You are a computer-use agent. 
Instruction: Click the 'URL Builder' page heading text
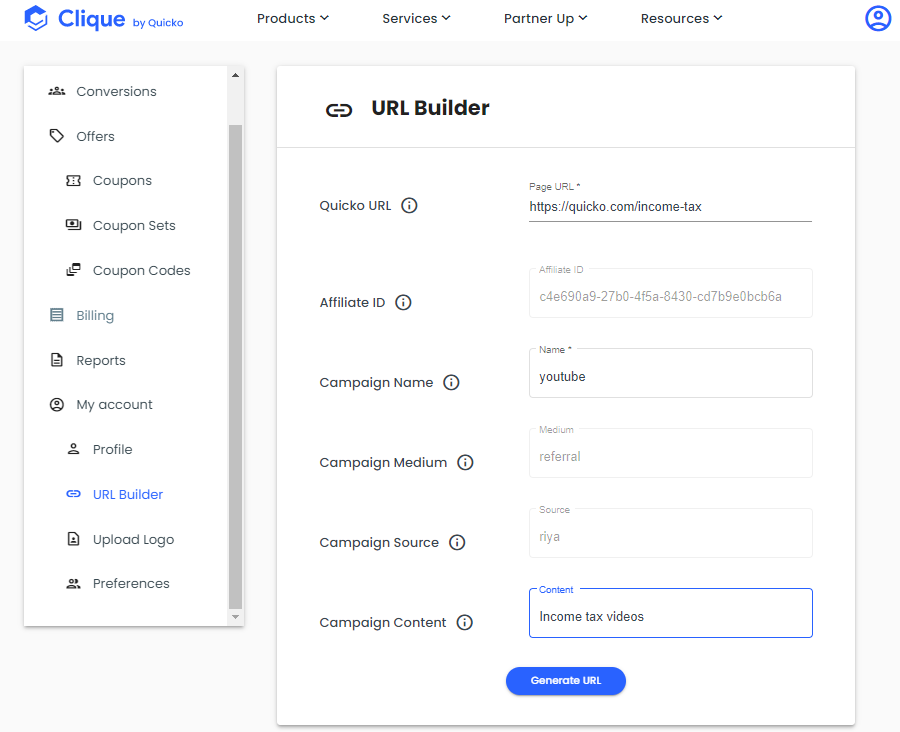pyautogui.click(x=430, y=108)
